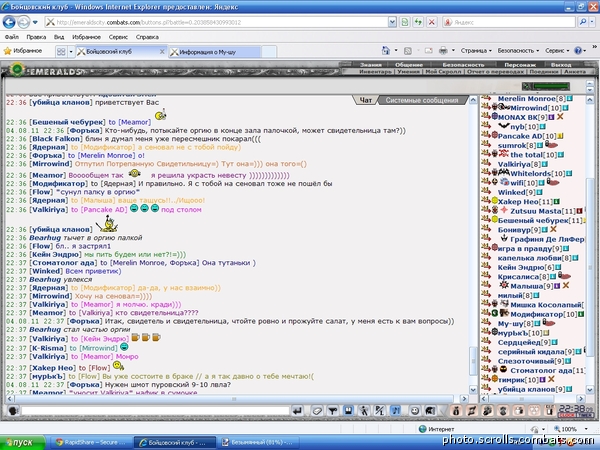
Task: Select user Хакер Нео[11] in player list
Action: coord(523,201)
